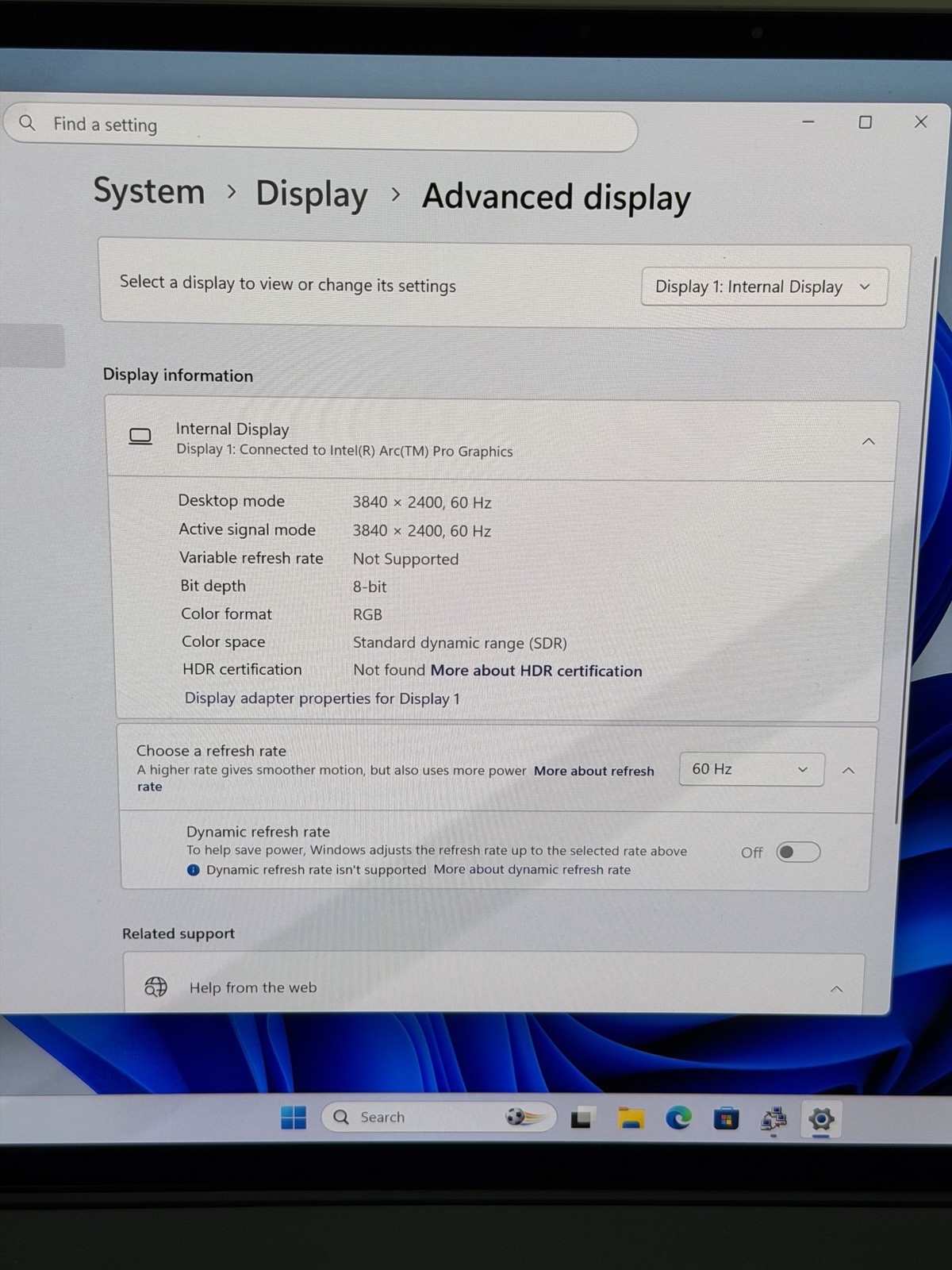Launch Microsoft Edge from the taskbar

click(678, 1118)
